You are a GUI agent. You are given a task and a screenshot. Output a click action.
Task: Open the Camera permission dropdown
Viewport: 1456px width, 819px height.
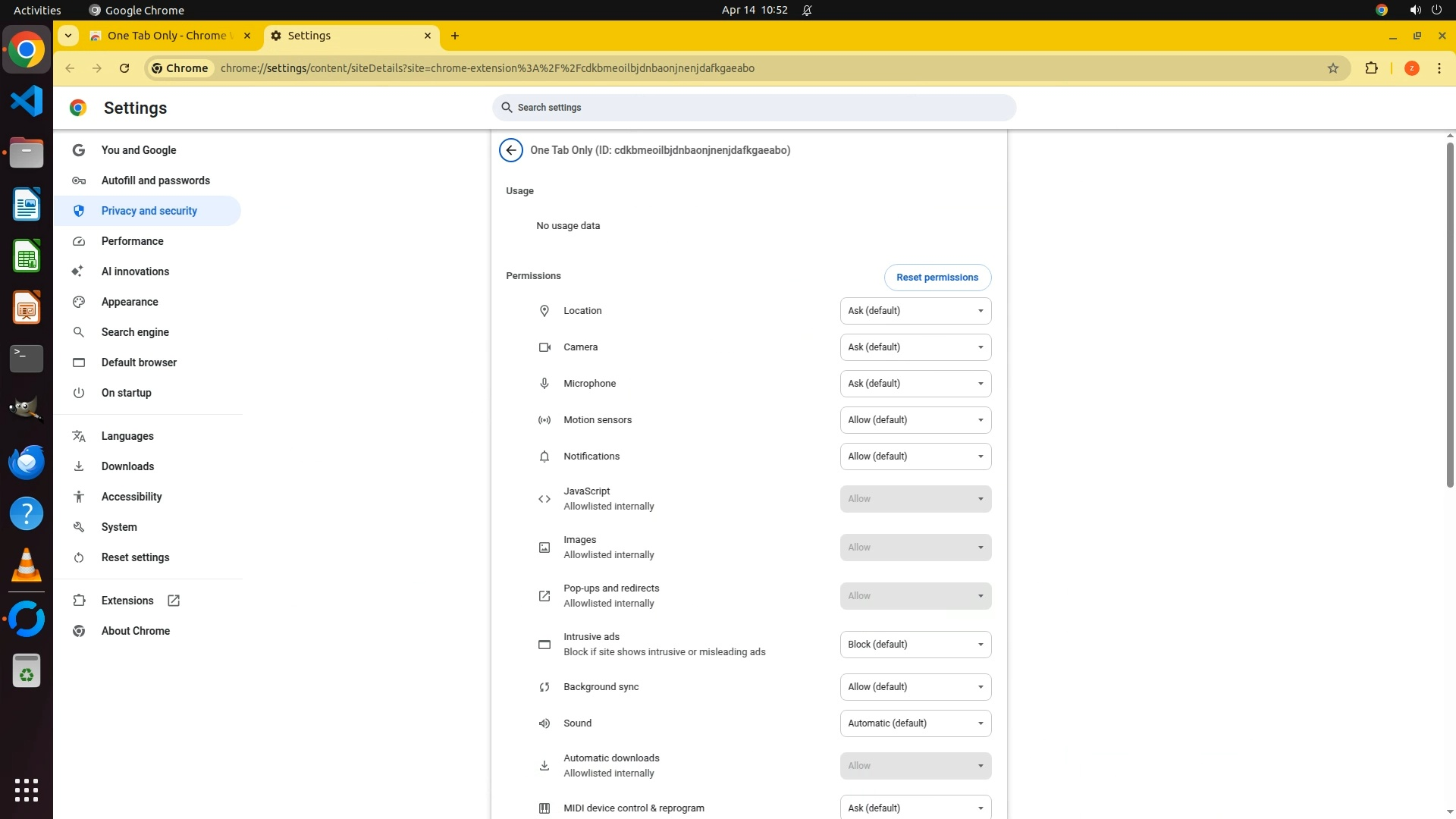[x=915, y=347]
